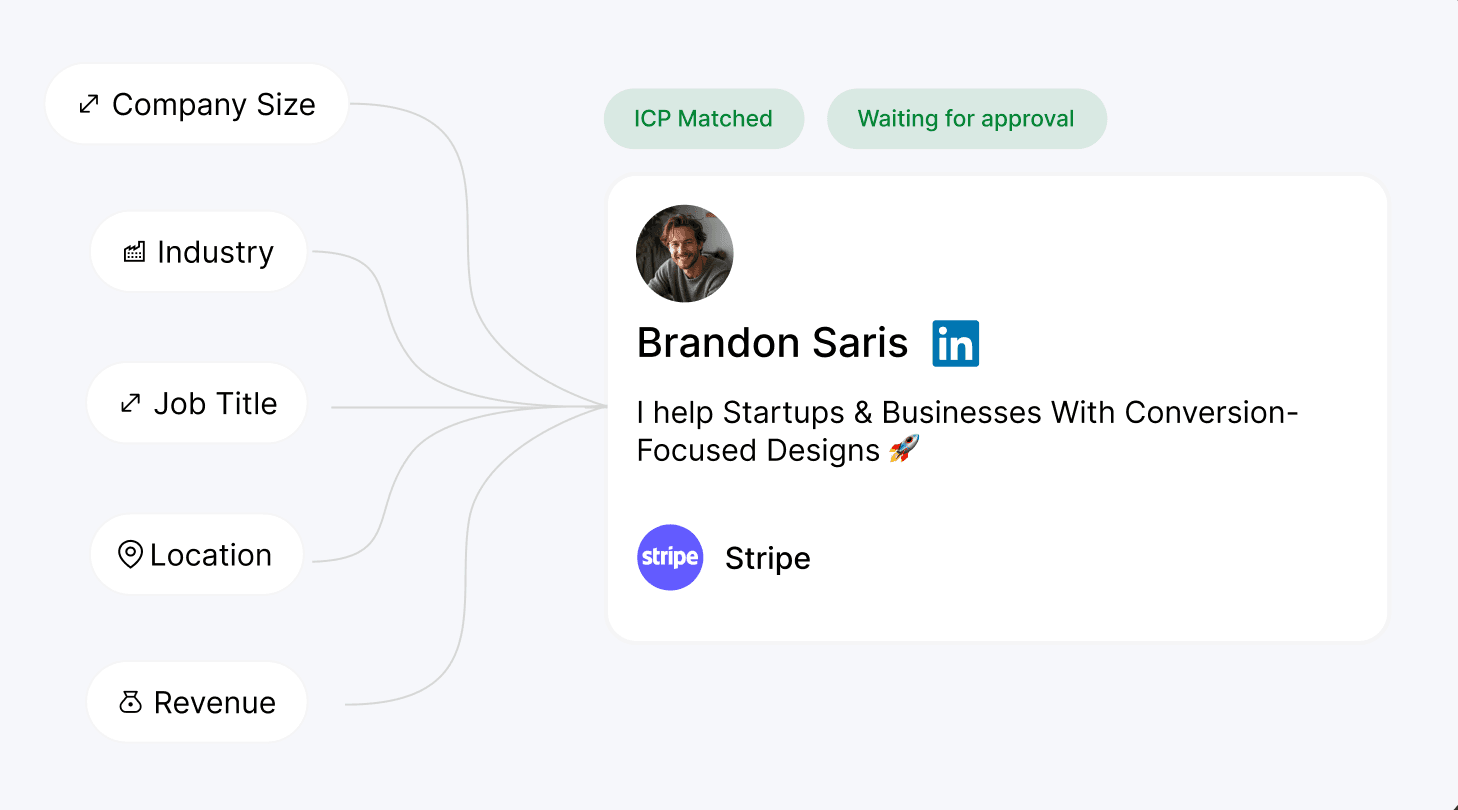The image size is (1458, 810).
Task: Choose the Job Title filter pill
Action: pyautogui.click(x=196, y=403)
